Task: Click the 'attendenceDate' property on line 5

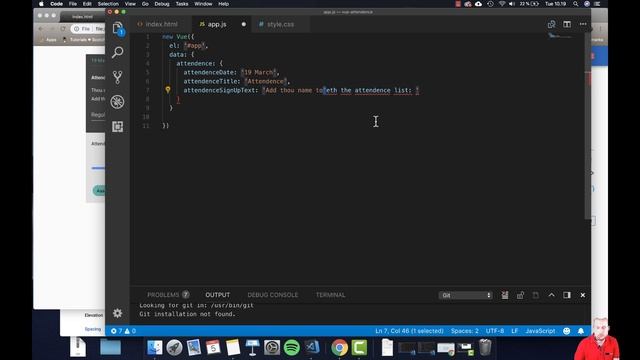Action: click(208, 72)
